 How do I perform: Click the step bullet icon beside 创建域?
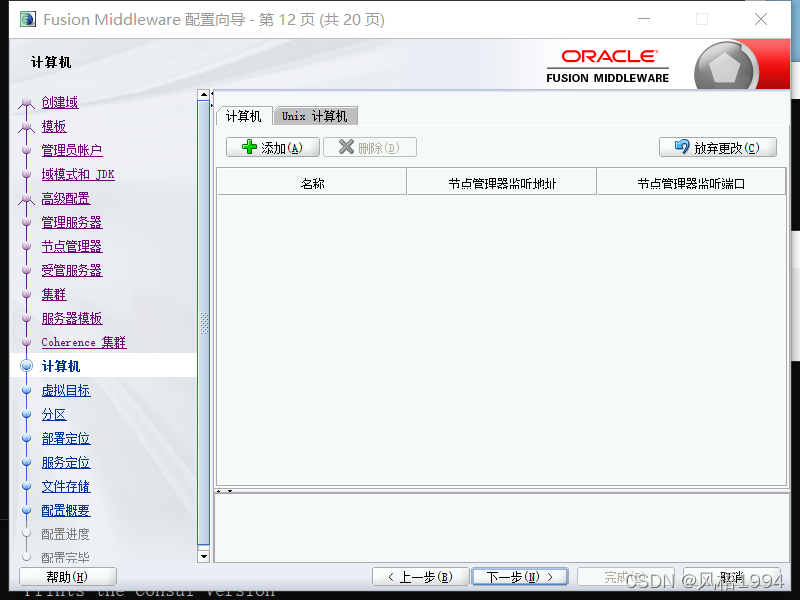pyautogui.click(x=27, y=103)
